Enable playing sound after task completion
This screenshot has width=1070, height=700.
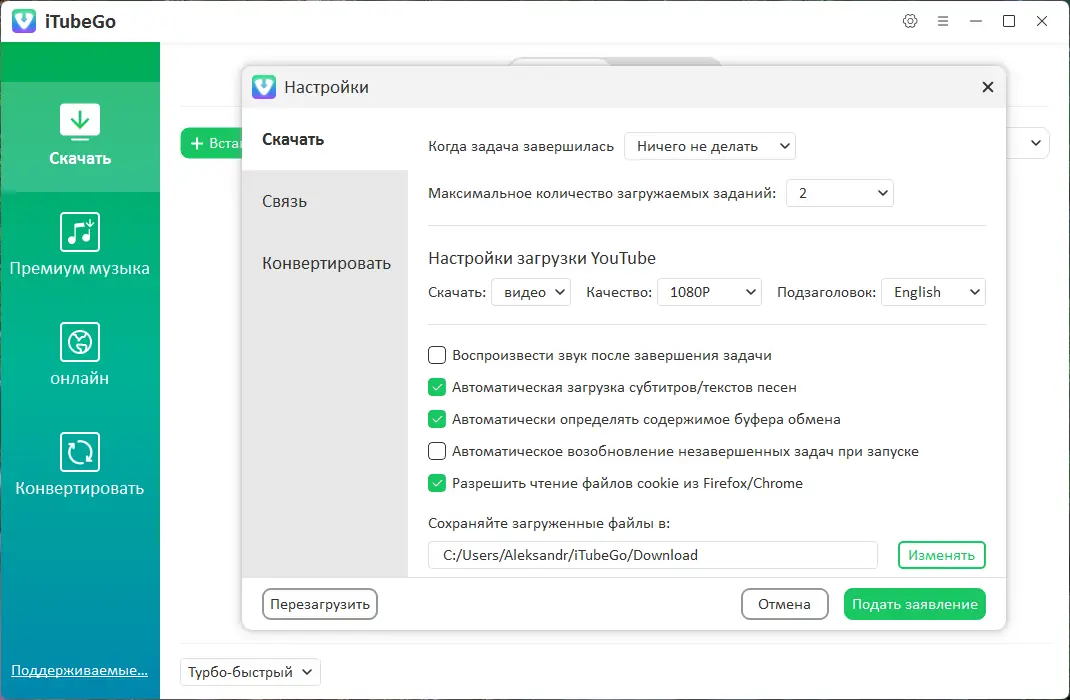coord(437,355)
